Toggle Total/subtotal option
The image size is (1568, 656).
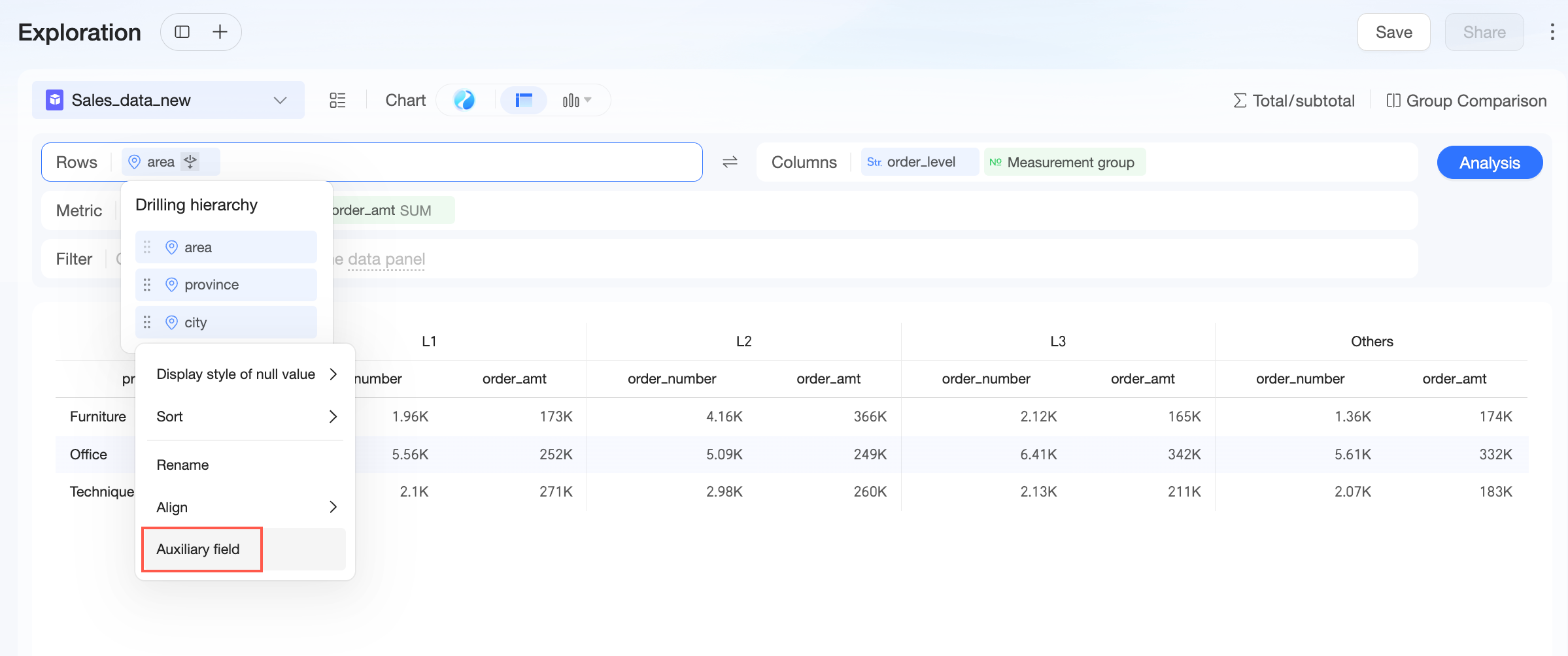click(x=1293, y=101)
